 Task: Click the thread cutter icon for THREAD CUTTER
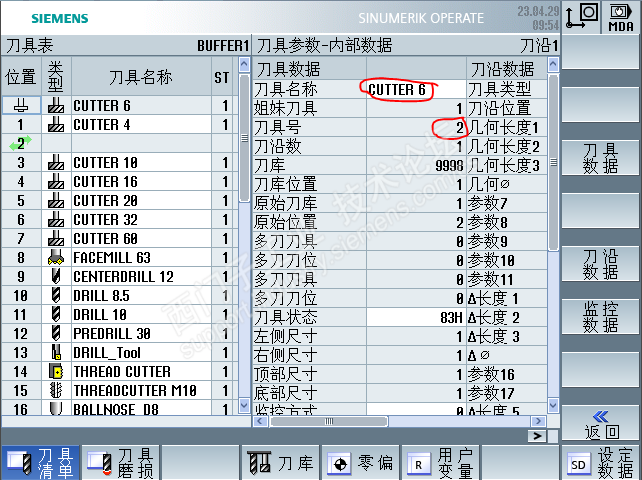coord(56,371)
